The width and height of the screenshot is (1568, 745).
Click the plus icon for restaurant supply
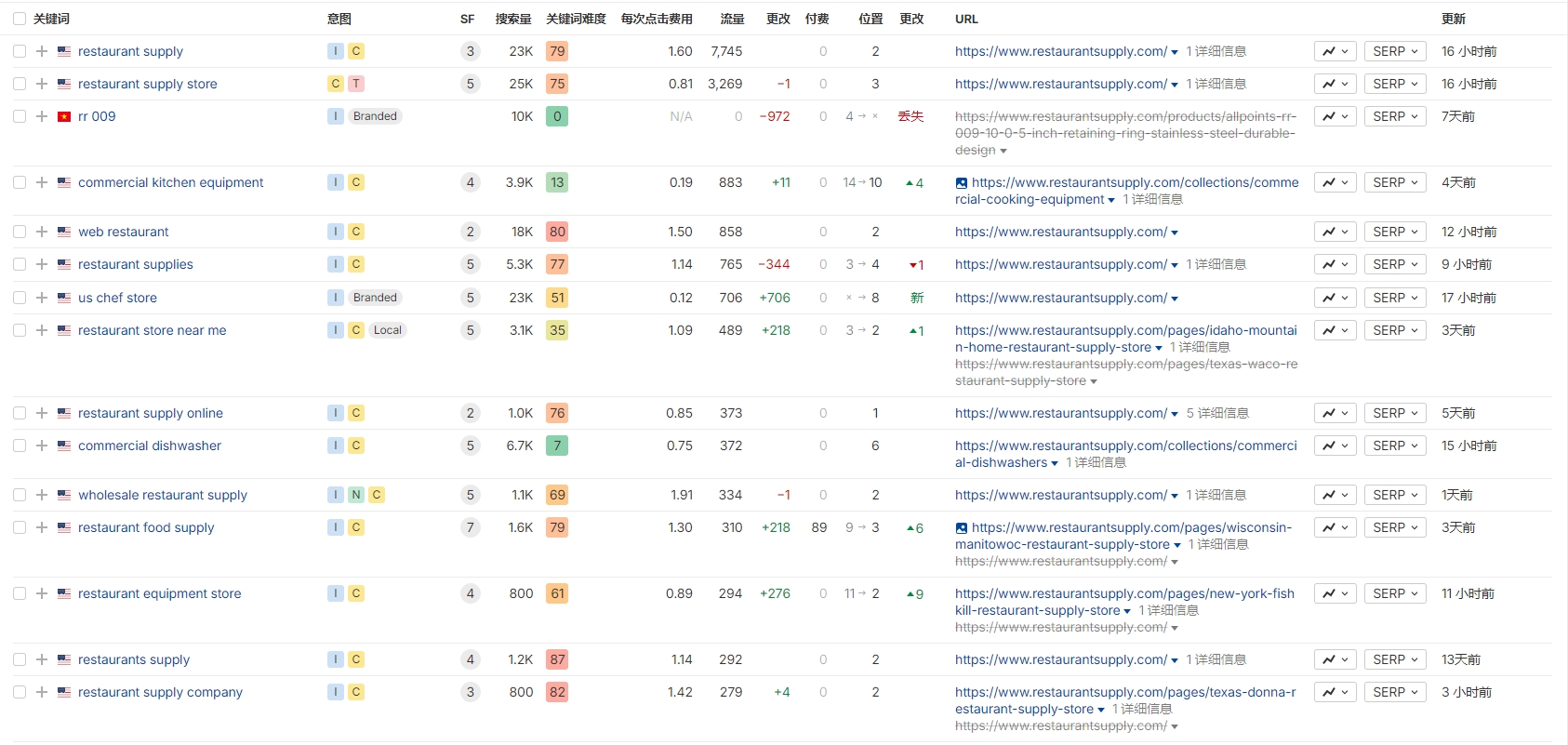point(42,51)
